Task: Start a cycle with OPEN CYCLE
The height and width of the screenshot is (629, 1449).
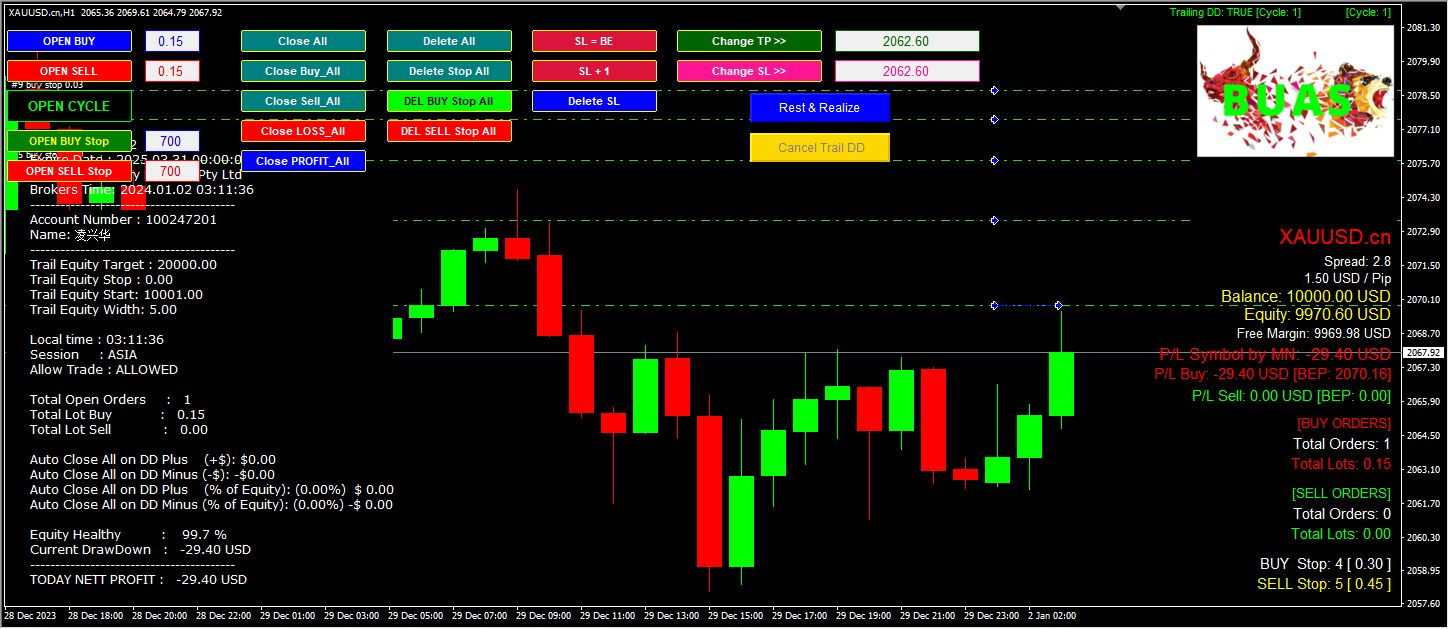Action: point(69,106)
